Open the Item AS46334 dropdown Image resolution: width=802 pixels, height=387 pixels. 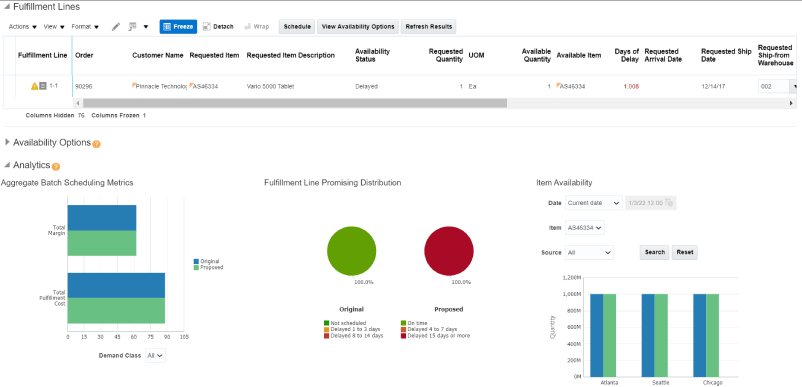pos(585,227)
